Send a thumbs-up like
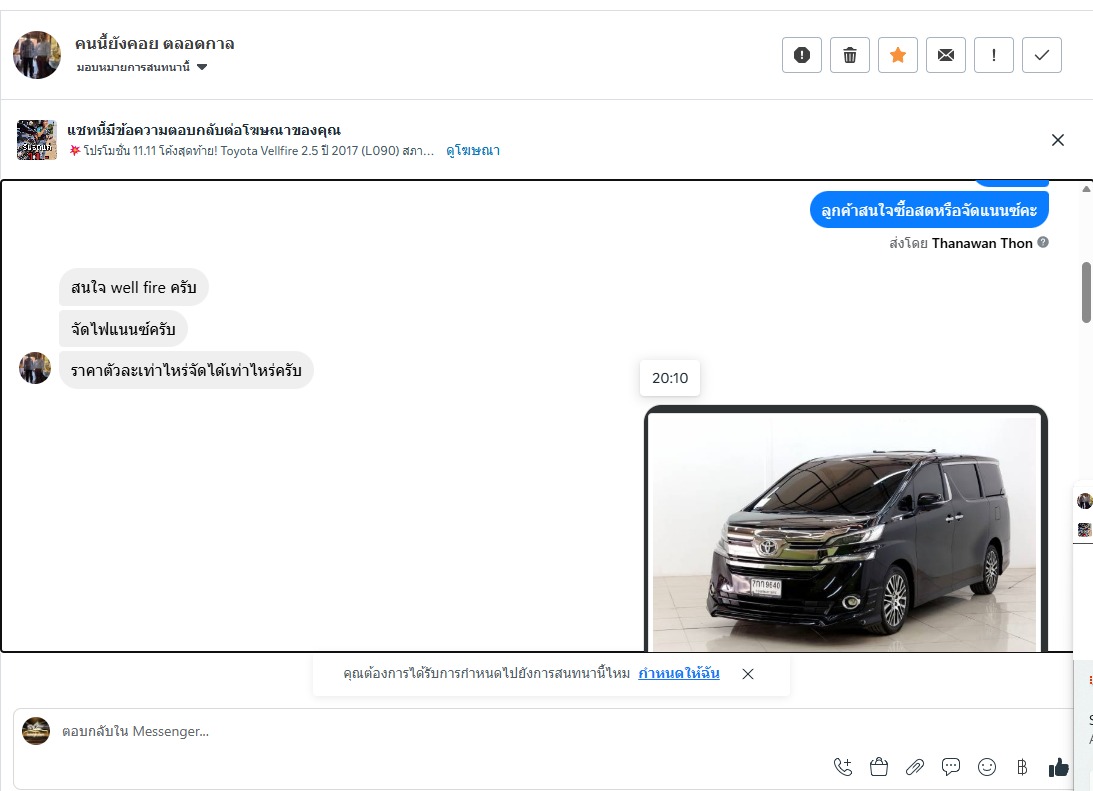This screenshot has height=791, width=1093. coord(1059,767)
